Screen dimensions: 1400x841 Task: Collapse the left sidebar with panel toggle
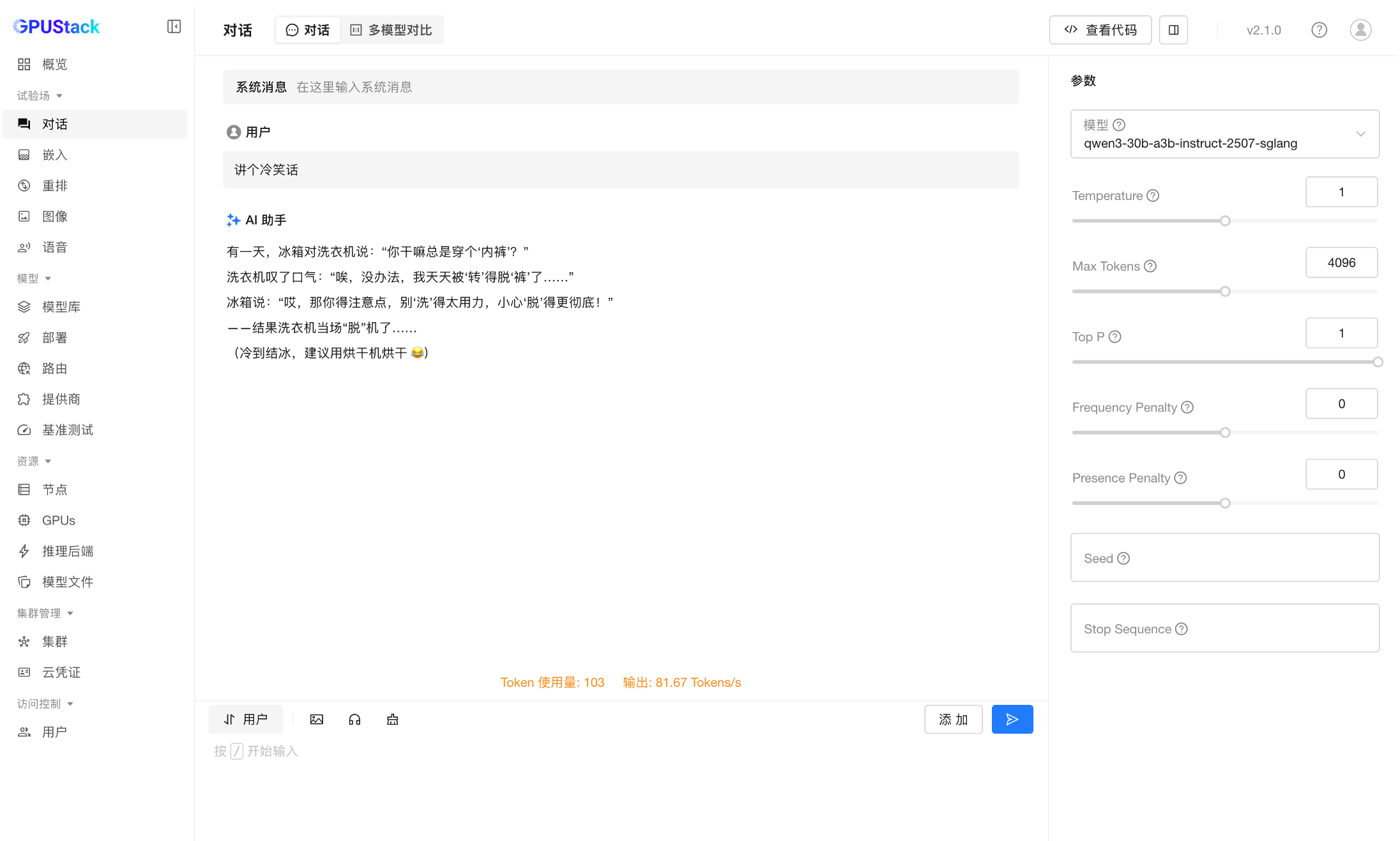pyautogui.click(x=174, y=27)
